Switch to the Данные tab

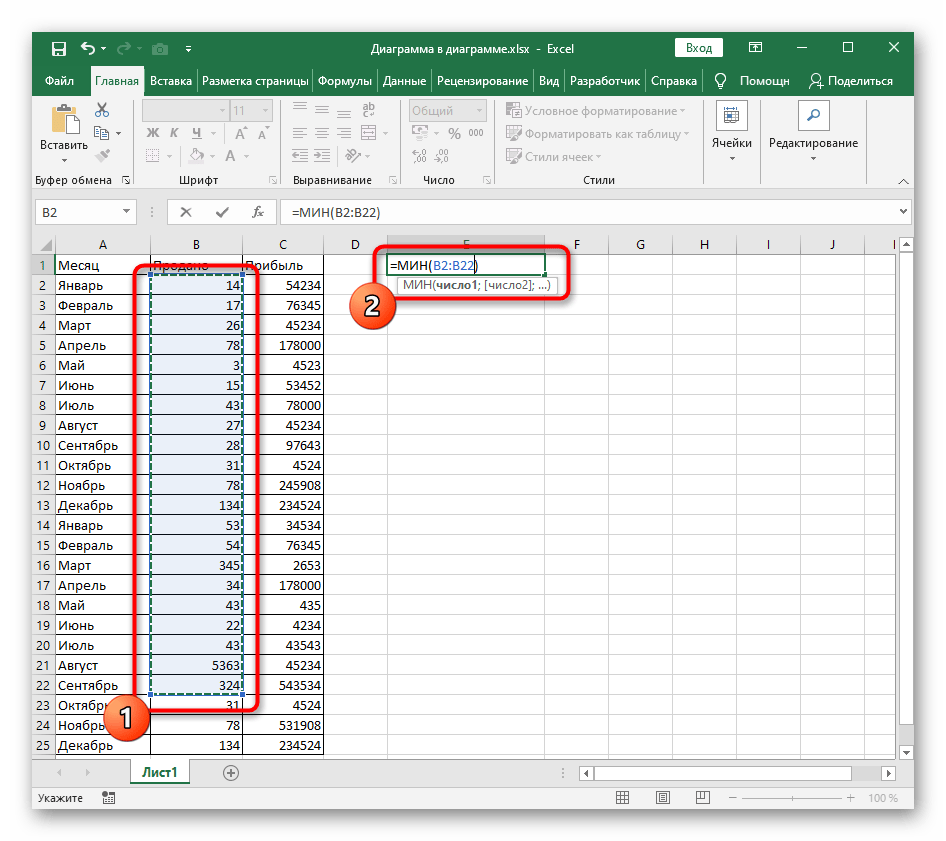point(404,81)
